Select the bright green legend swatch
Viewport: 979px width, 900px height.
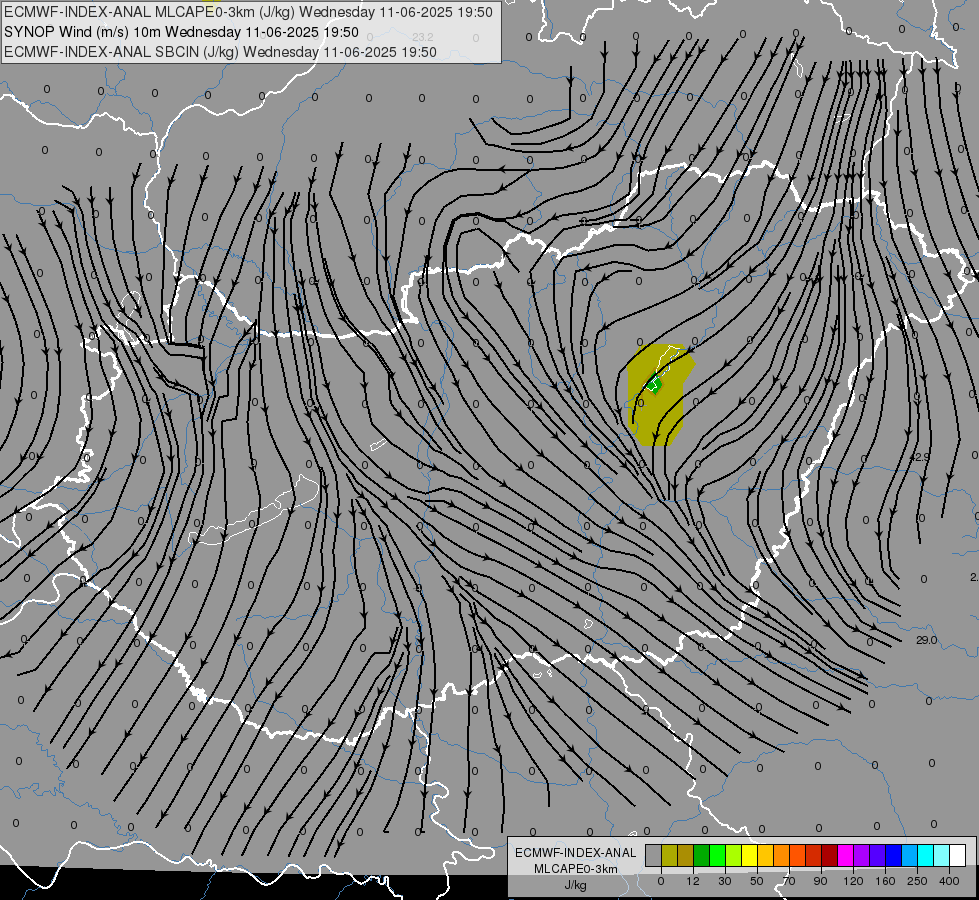coord(717,855)
